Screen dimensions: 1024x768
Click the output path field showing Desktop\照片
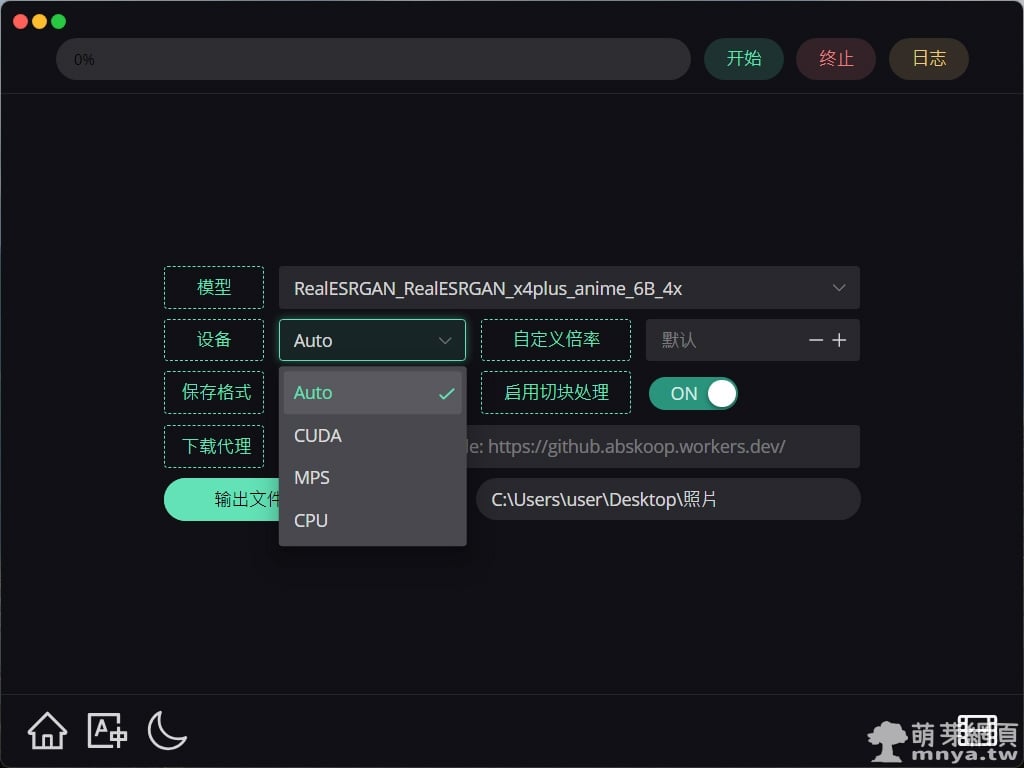click(x=667, y=499)
